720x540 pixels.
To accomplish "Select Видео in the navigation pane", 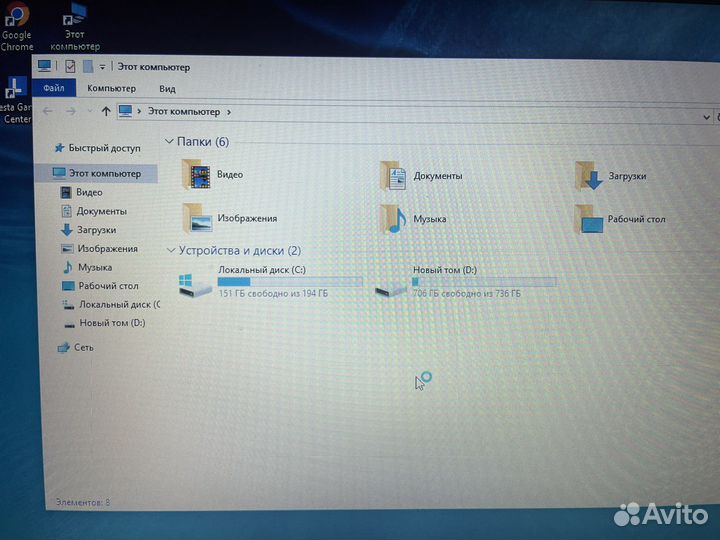I will point(82,192).
